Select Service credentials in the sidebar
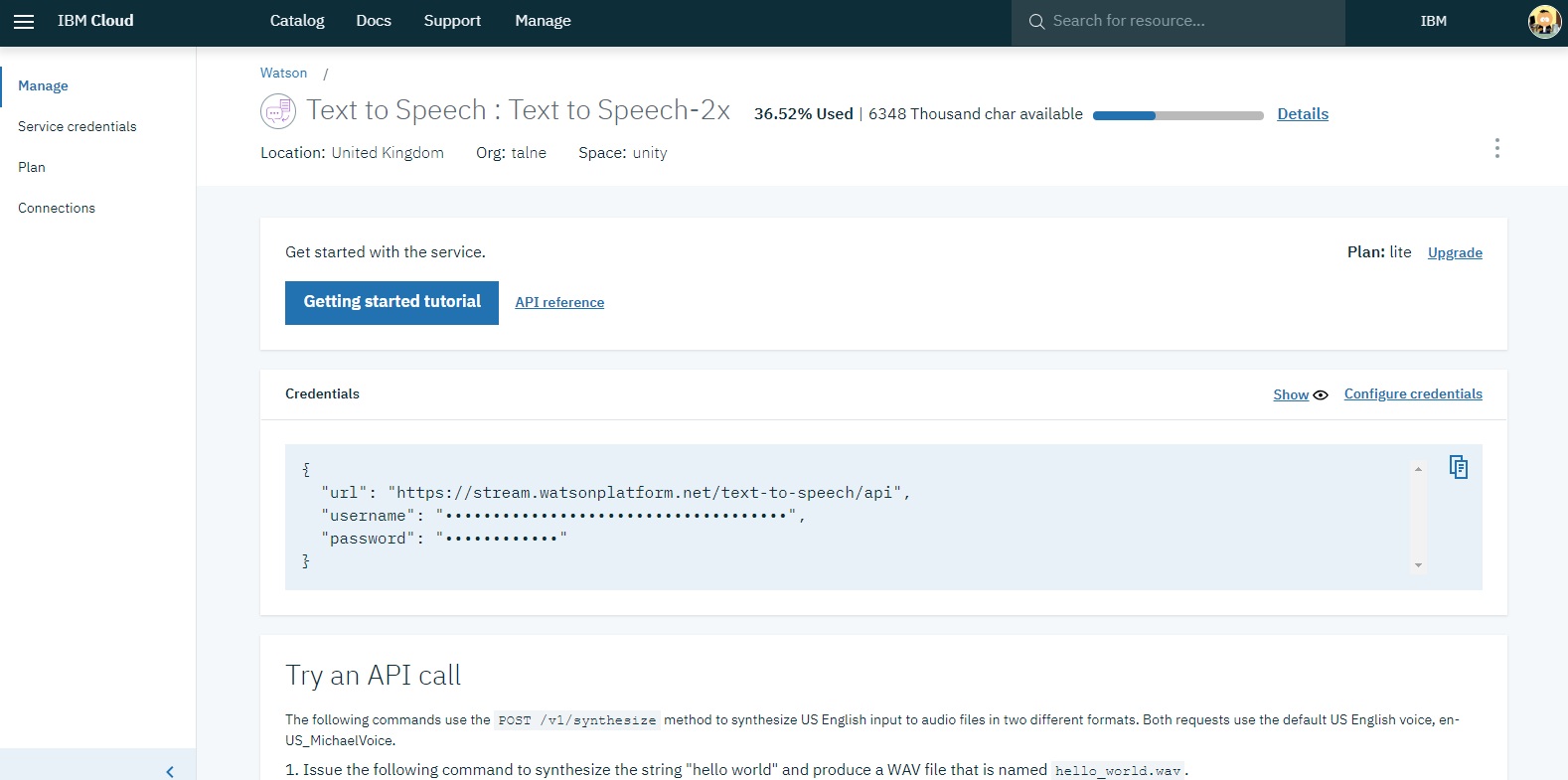The height and width of the screenshot is (780, 1568). [78, 126]
